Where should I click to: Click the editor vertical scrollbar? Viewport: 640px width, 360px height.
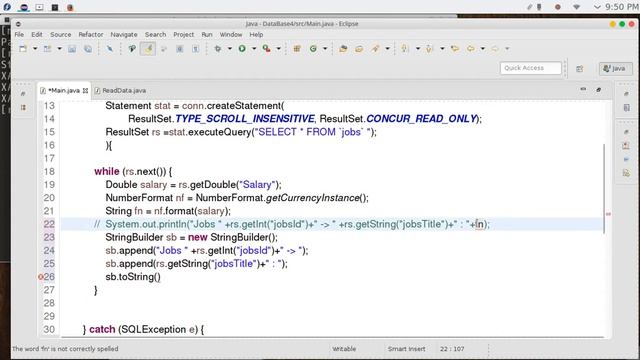point(604,189)
